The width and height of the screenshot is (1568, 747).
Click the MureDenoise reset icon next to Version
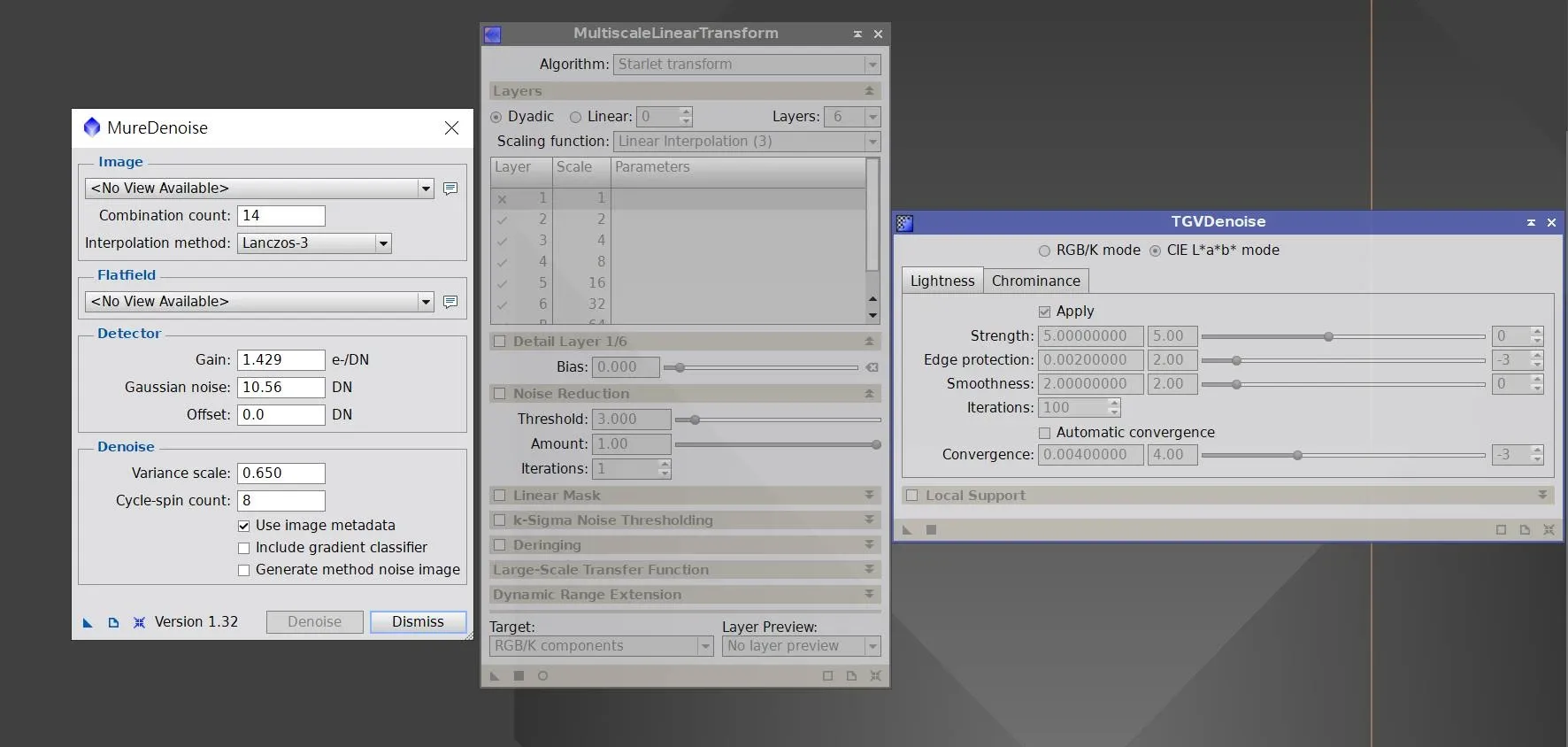point(139,623)
